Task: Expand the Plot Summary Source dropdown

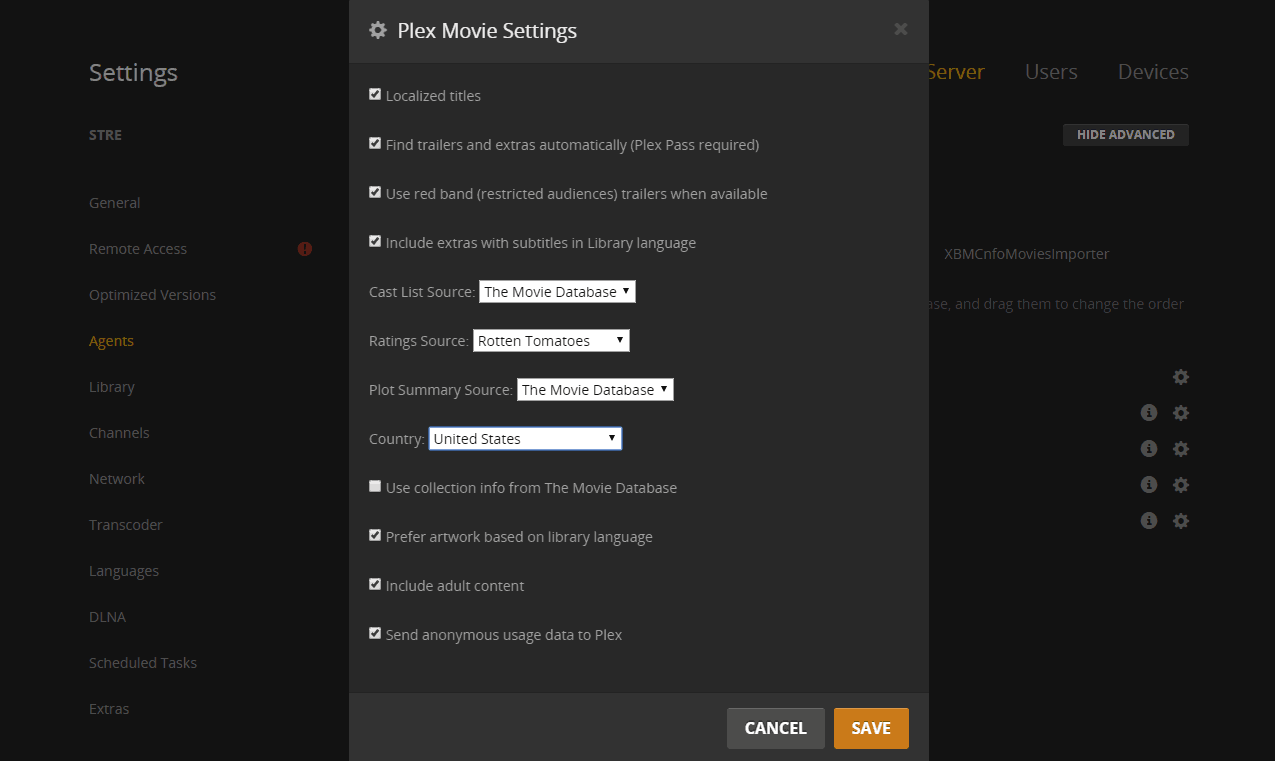Action: [x=595, y=390]
